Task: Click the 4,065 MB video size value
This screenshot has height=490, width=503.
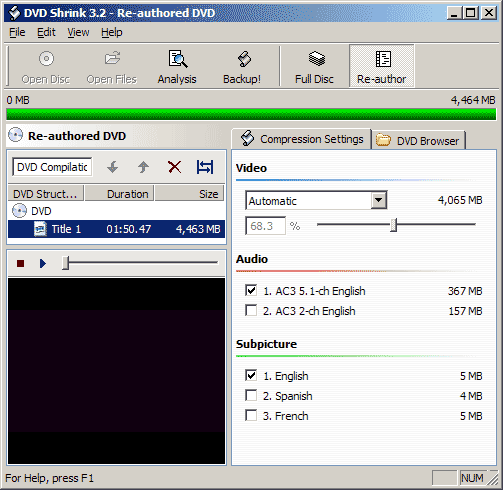Action: [x=460, y=200]
